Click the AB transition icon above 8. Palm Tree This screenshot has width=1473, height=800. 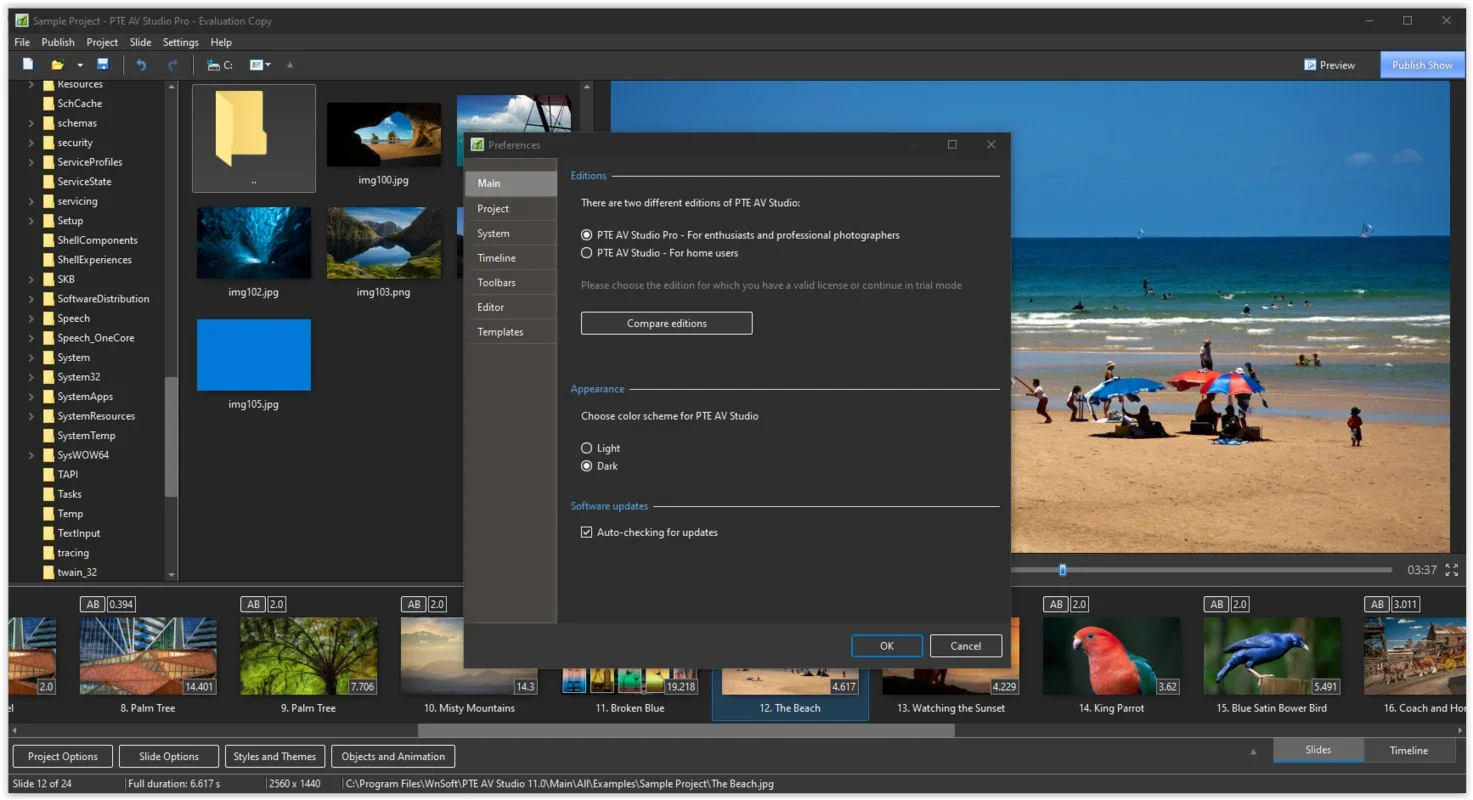click(93, 604)
